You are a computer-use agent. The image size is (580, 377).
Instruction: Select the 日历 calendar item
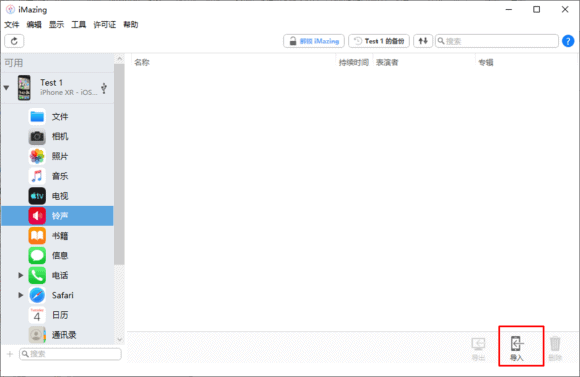pyautogui.click(x=57, y=315)
